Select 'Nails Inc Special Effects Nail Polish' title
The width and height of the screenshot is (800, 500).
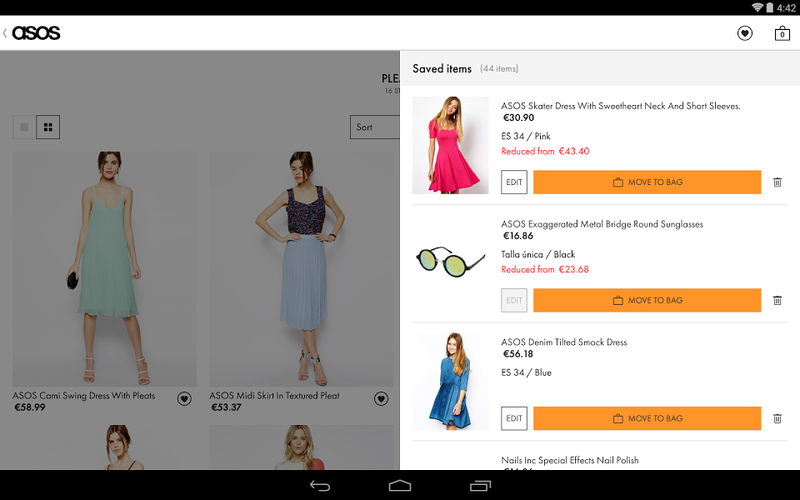570,460
